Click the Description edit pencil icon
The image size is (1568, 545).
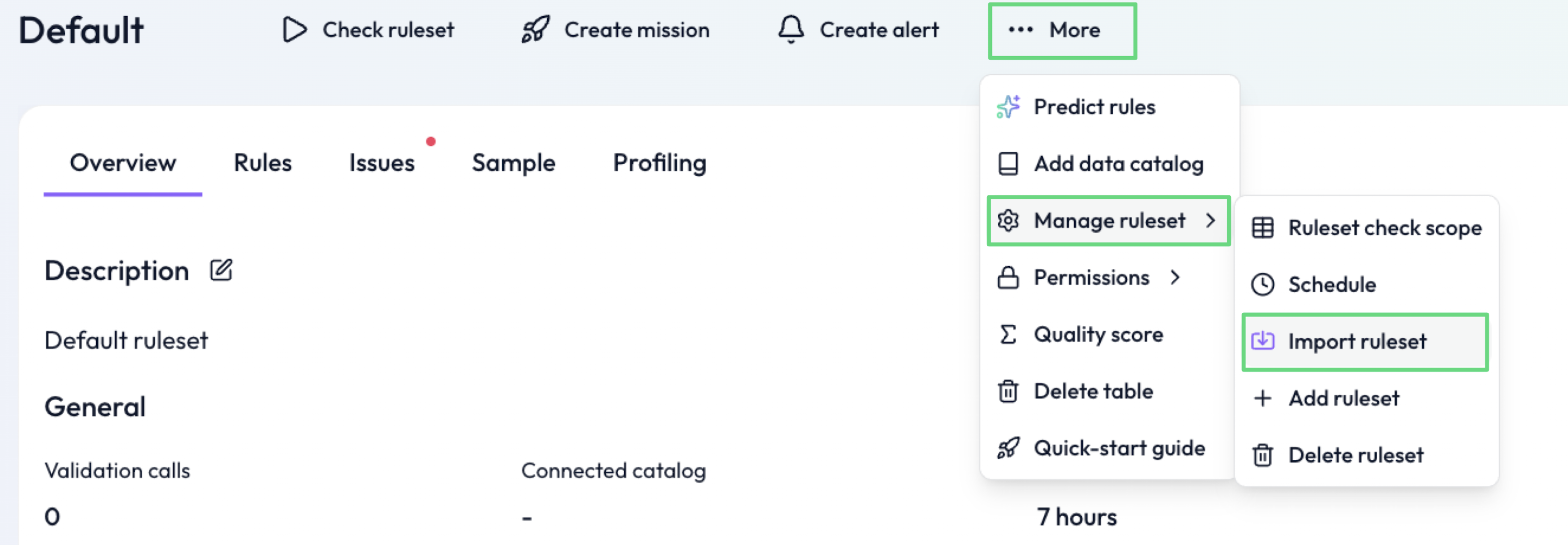click(221, 270)
